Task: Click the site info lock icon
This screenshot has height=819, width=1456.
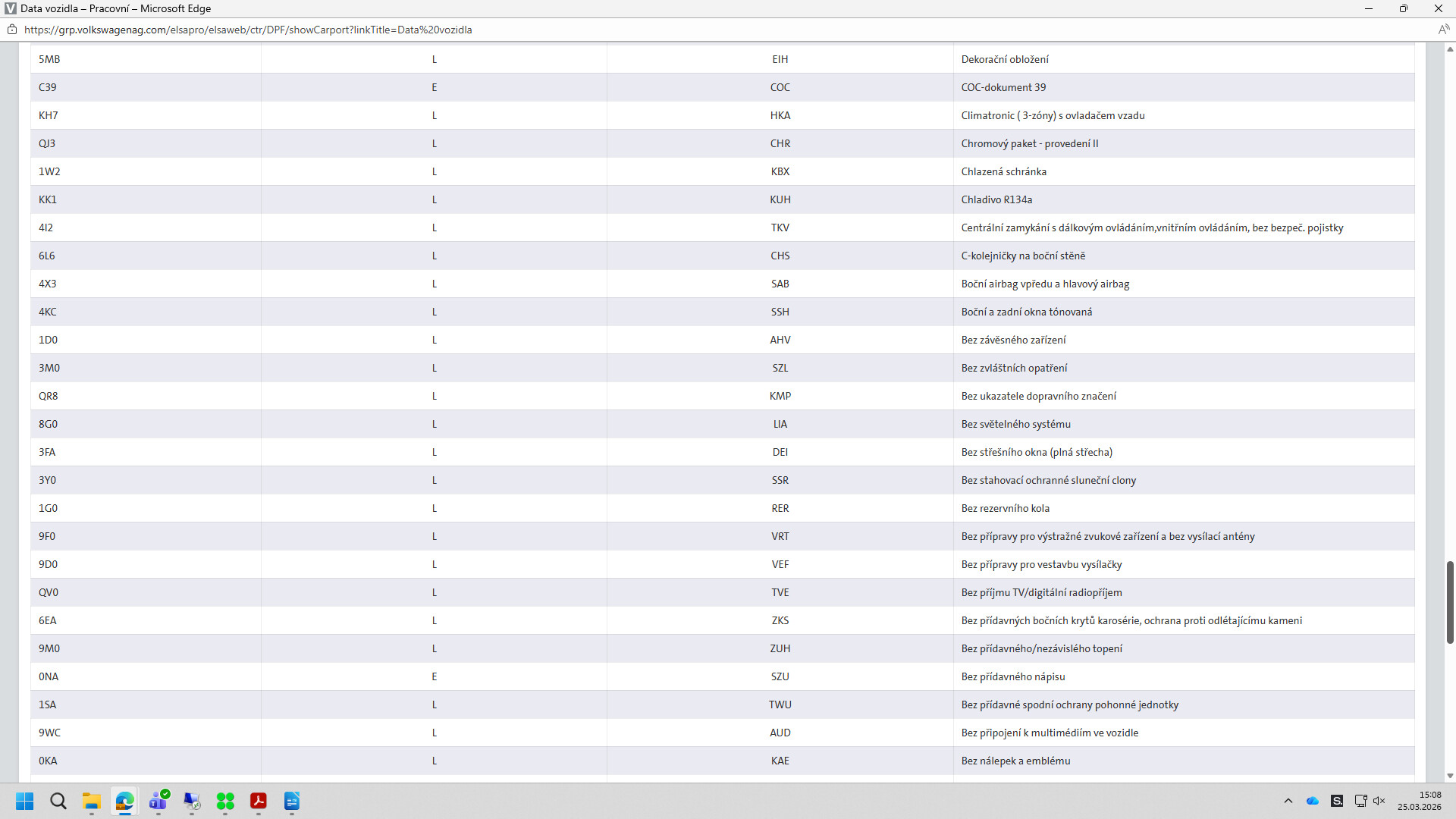Action: pyautogui.click(x=11, y=30)
